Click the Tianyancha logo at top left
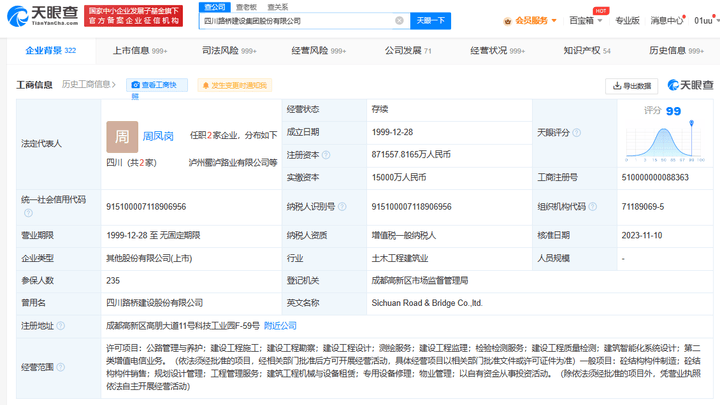 click(43, 16)
